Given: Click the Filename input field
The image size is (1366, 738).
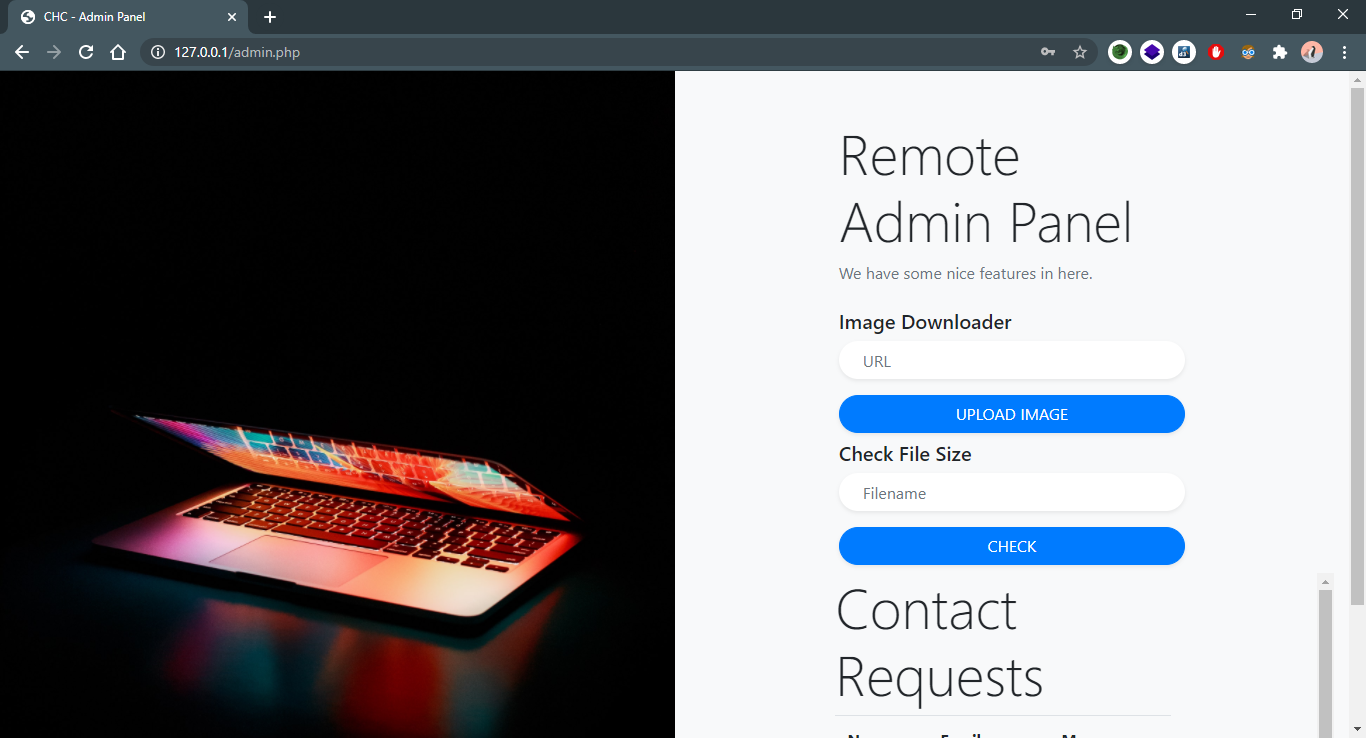Looking at the screenshot, I should point(1012,493).
